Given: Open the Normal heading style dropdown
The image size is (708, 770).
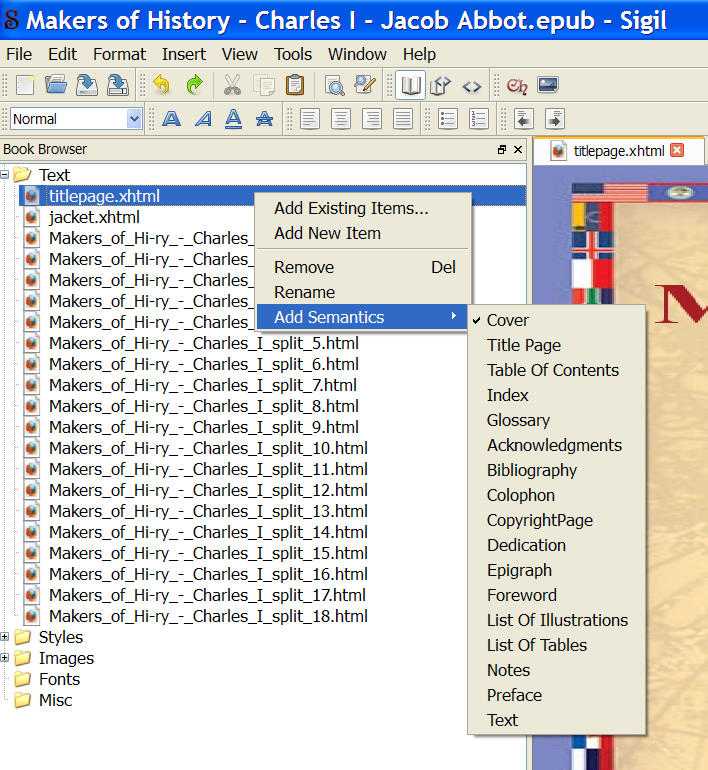Looking at the screenshot, I should coord(76,119).
